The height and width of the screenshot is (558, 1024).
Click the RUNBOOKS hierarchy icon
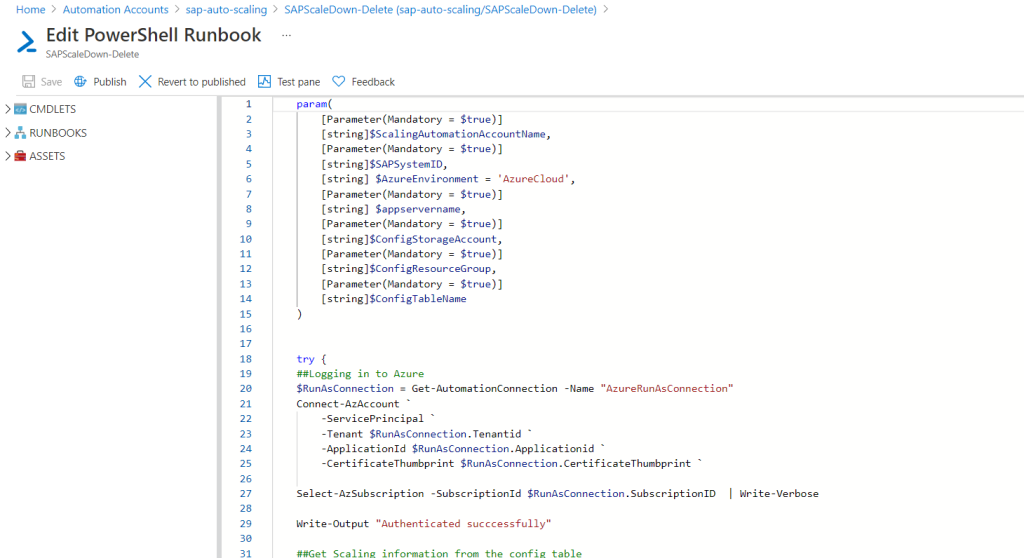(20, 133)
